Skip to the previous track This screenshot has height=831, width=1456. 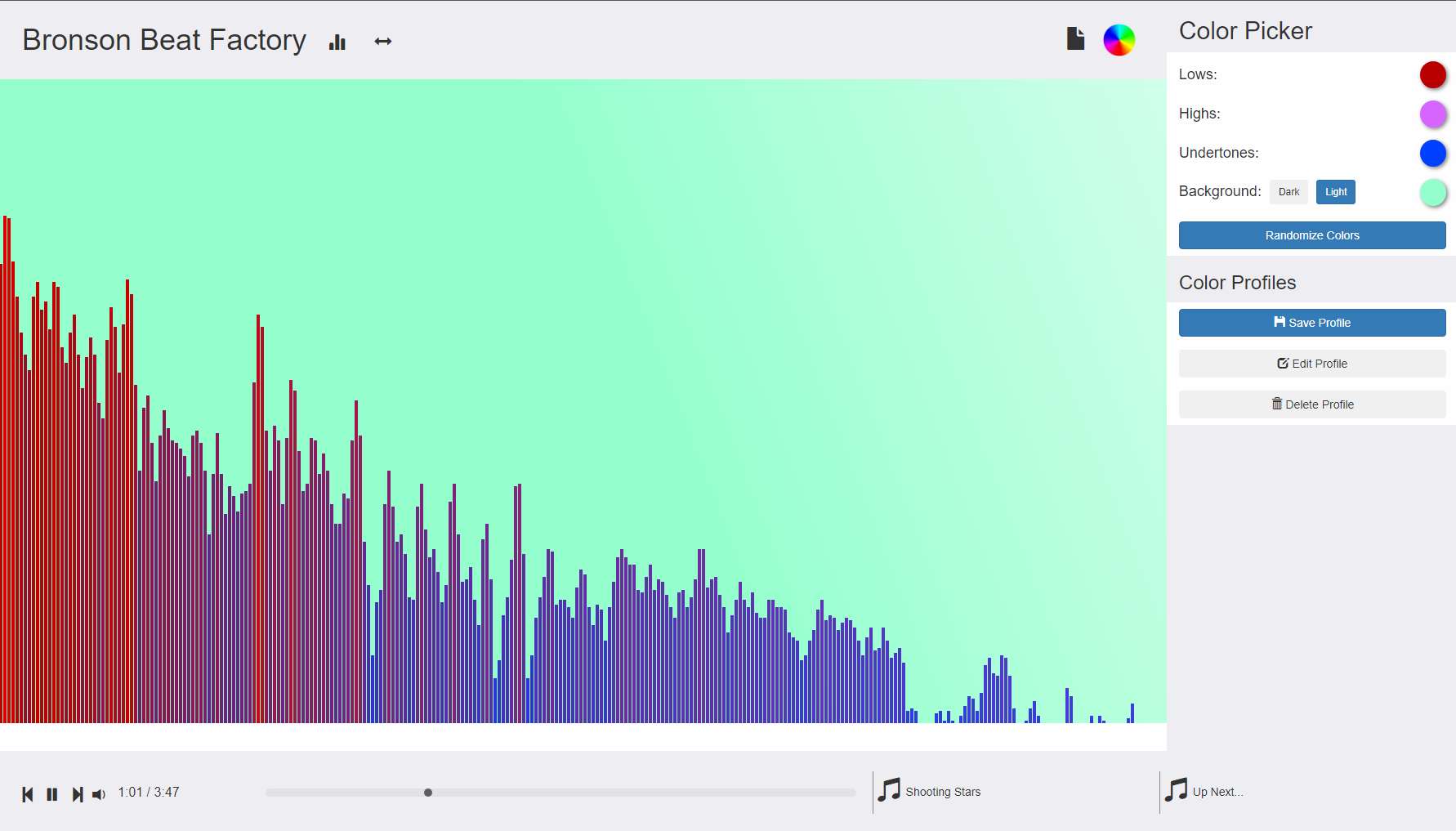tap(28, 794)
